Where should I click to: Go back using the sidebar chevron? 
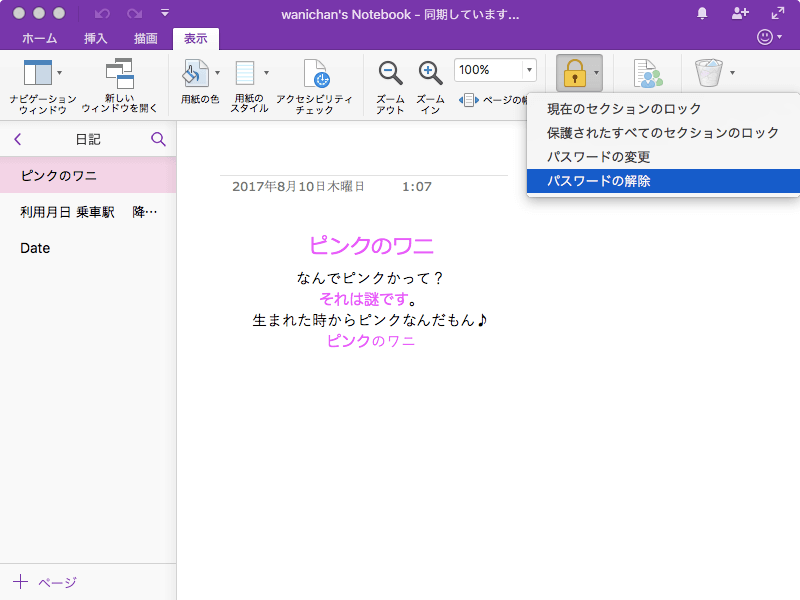[17, 139]
